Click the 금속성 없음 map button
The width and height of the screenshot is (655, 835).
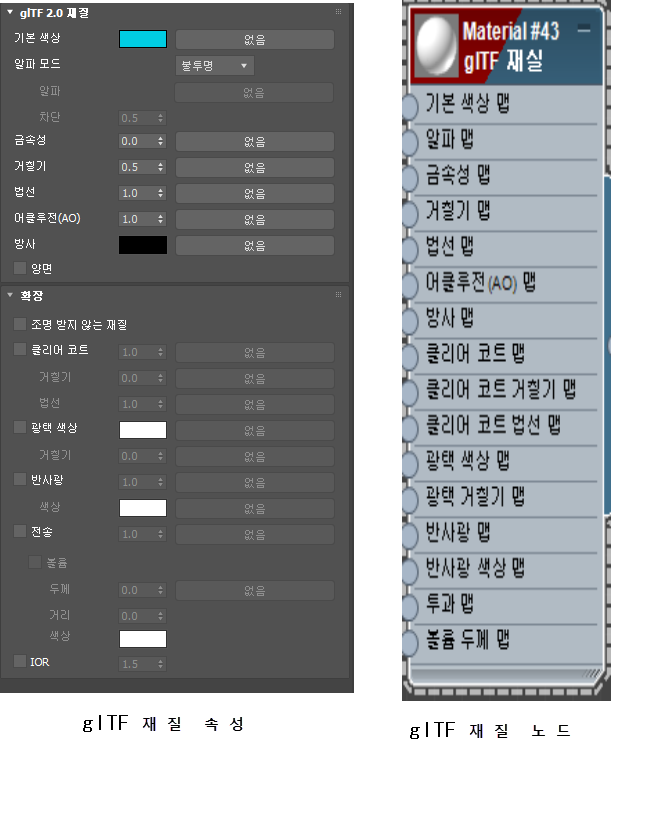[x=255, y=142]
